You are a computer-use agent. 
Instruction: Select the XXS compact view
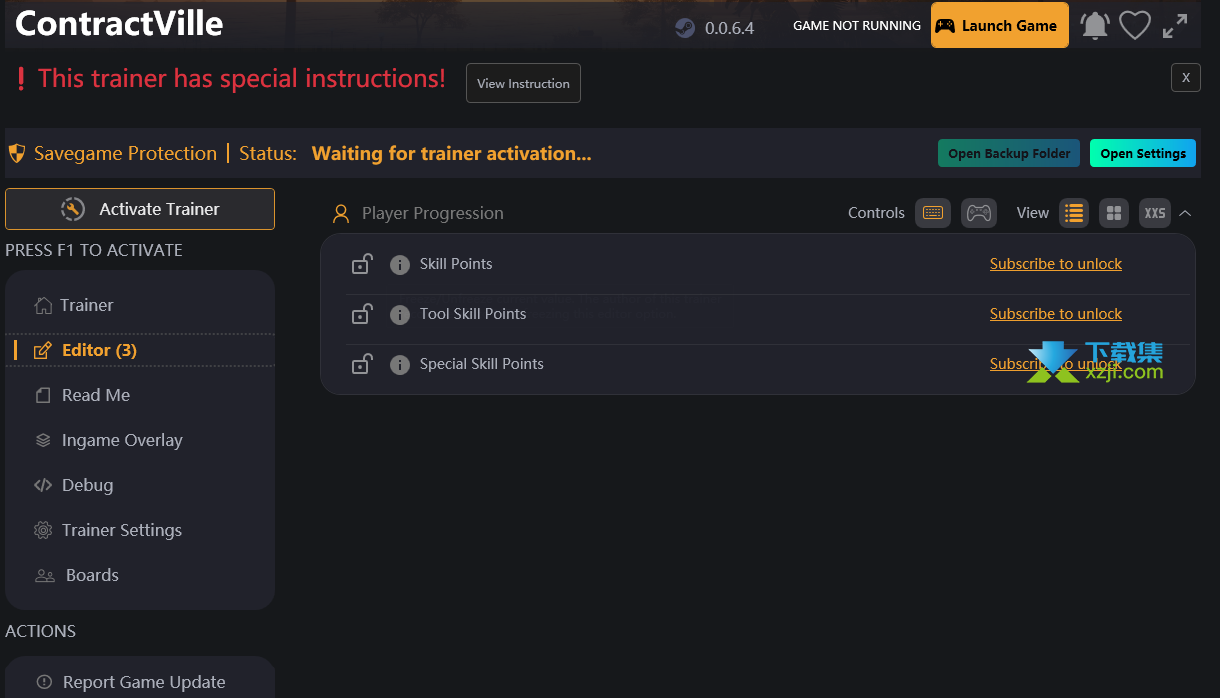[x=1155, y=213]
